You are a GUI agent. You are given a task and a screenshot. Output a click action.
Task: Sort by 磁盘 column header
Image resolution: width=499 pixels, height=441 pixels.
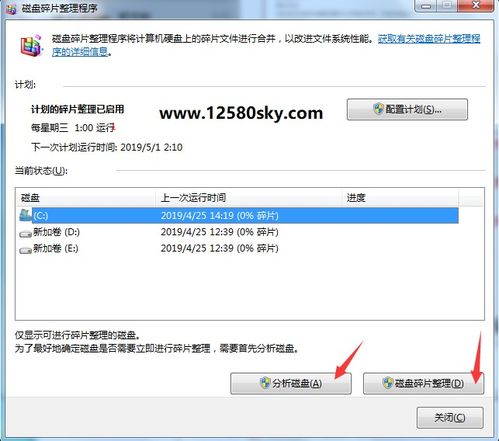click(x=86, y=198)
